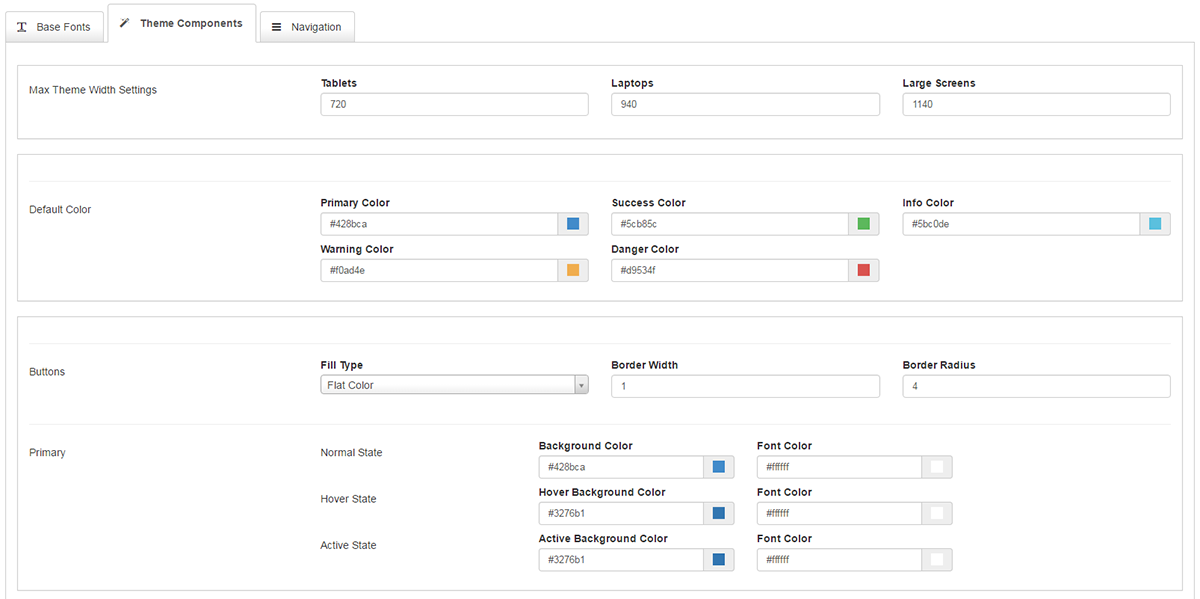Edit the Large Screens width field

[1036, 104]
